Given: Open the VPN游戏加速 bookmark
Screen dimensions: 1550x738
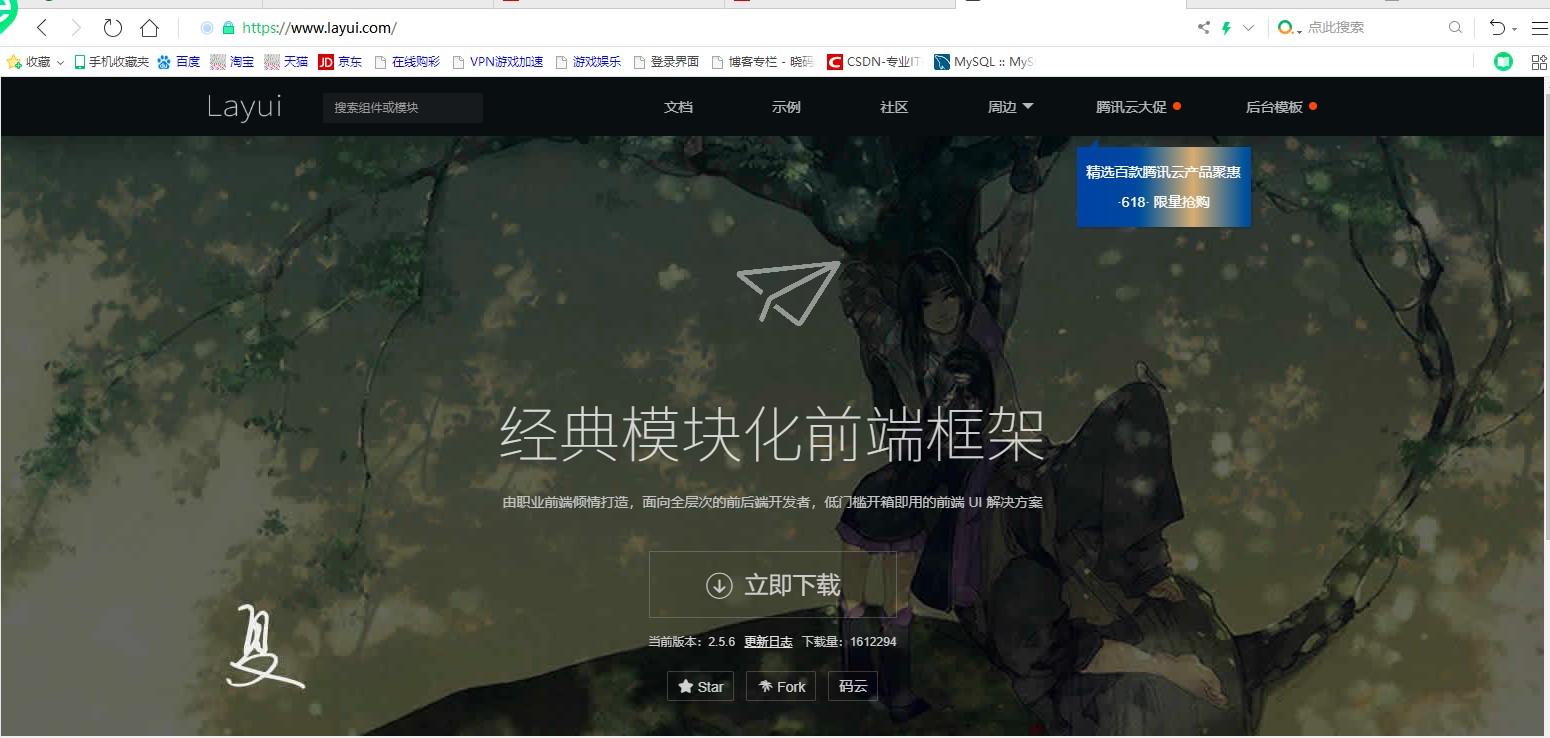Looking at the screenshot, I should tap(497, 62).
